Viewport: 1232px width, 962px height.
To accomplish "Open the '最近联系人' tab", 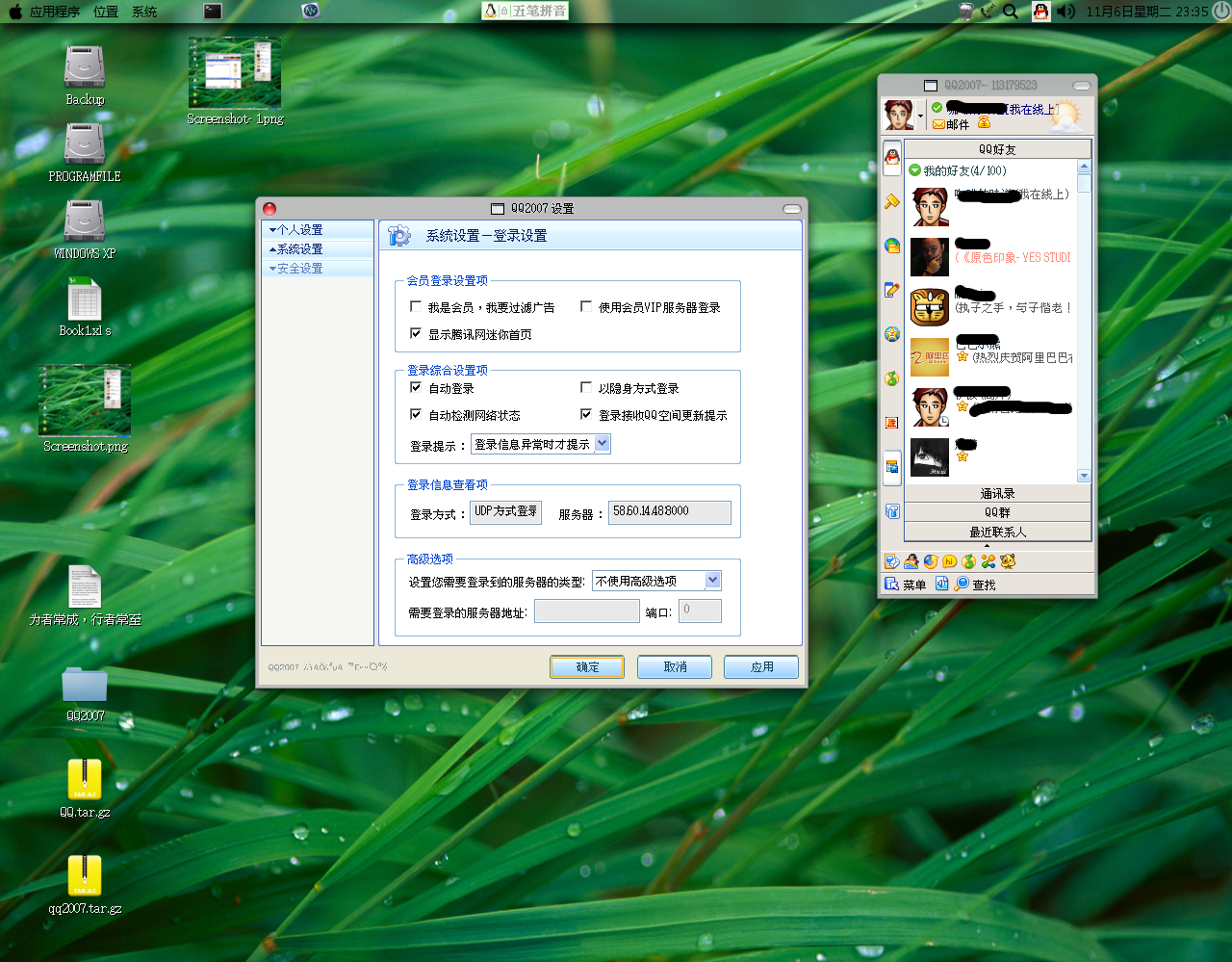I will pos(997,532).
